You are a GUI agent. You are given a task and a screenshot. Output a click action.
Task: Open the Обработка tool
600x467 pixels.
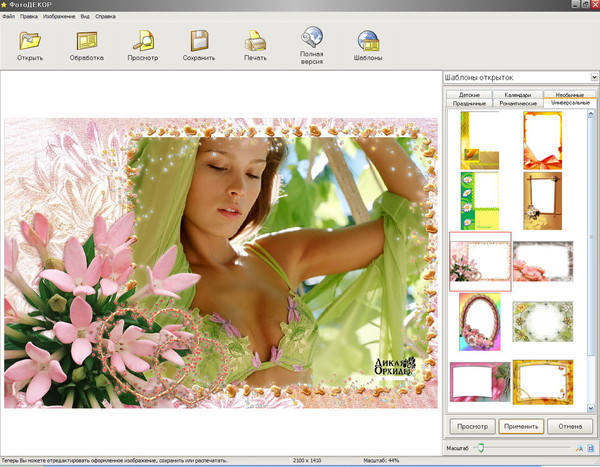(87, 41)
